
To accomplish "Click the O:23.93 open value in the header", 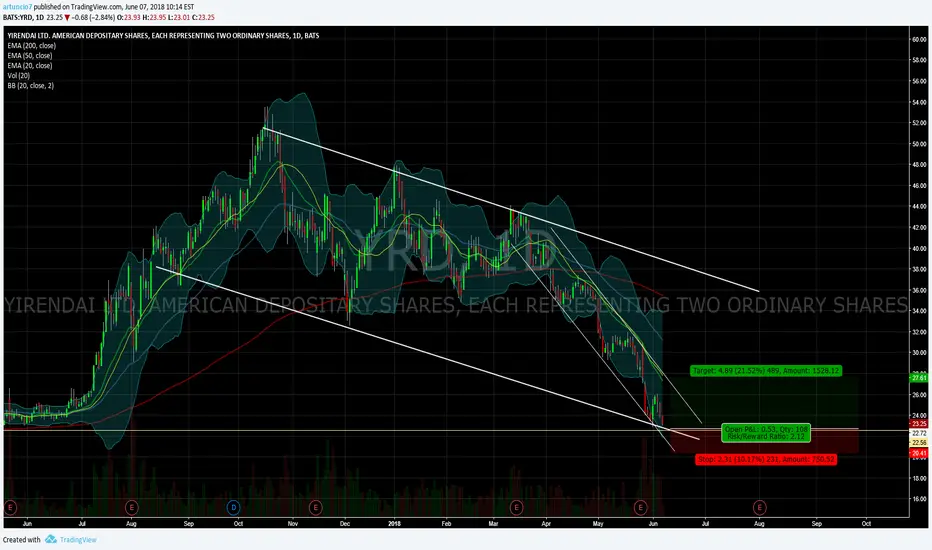I will [x=128, y=18].
